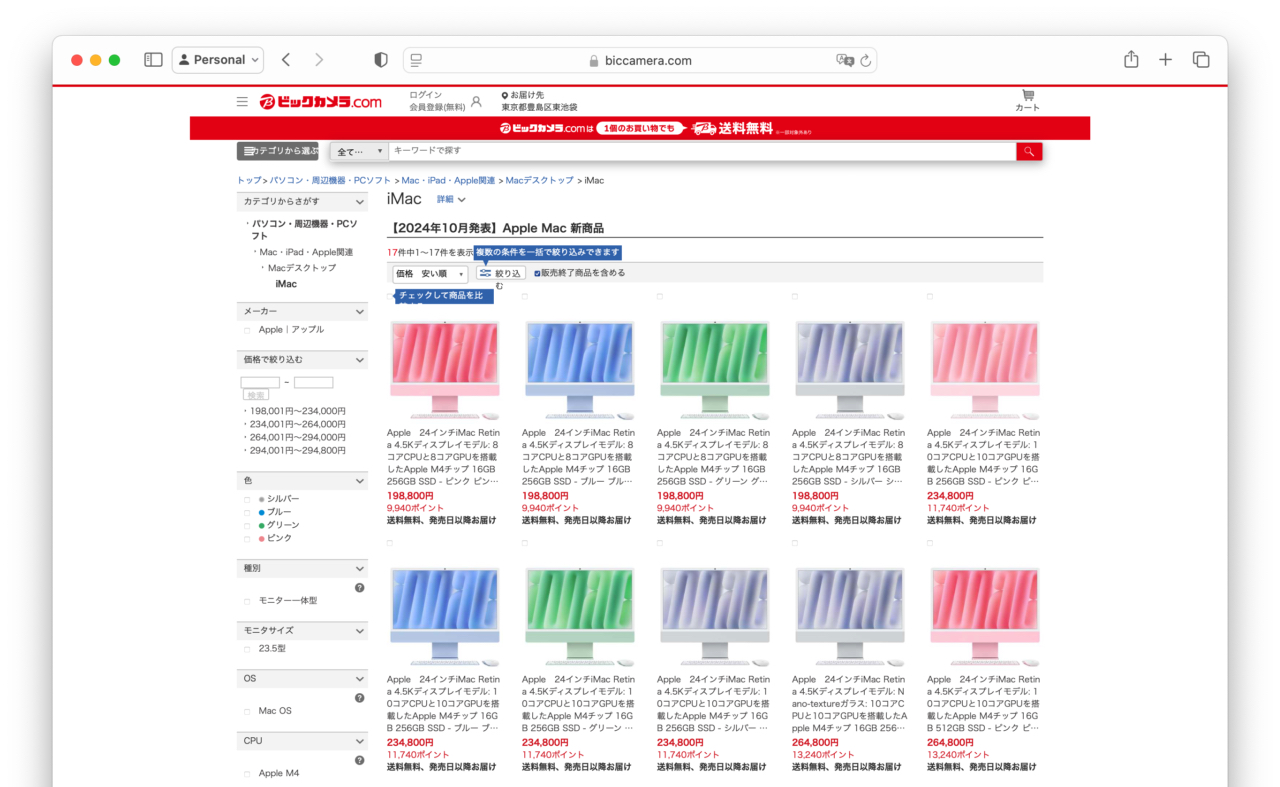
Task: Expand the 詳細 disclosure next to iMac
Action: pos(451,199)
